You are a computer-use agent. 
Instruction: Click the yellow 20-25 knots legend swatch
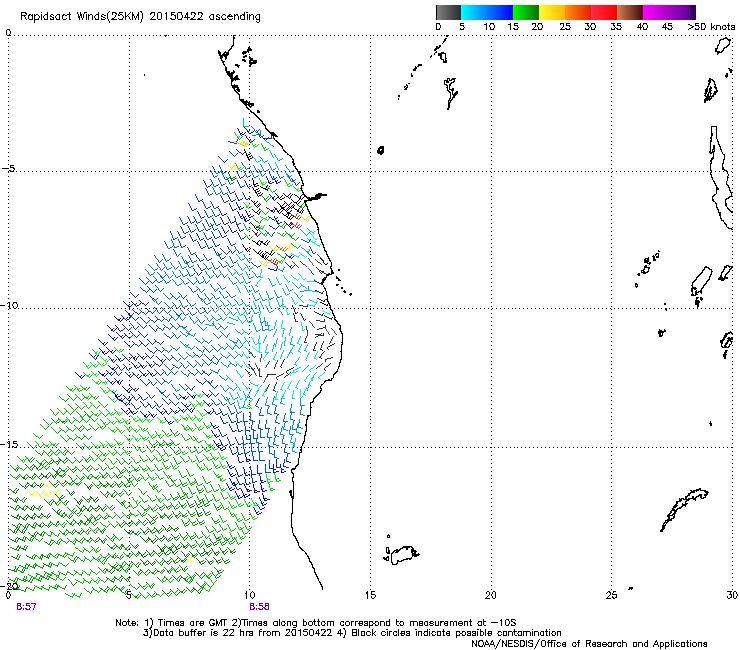point(552,12)
